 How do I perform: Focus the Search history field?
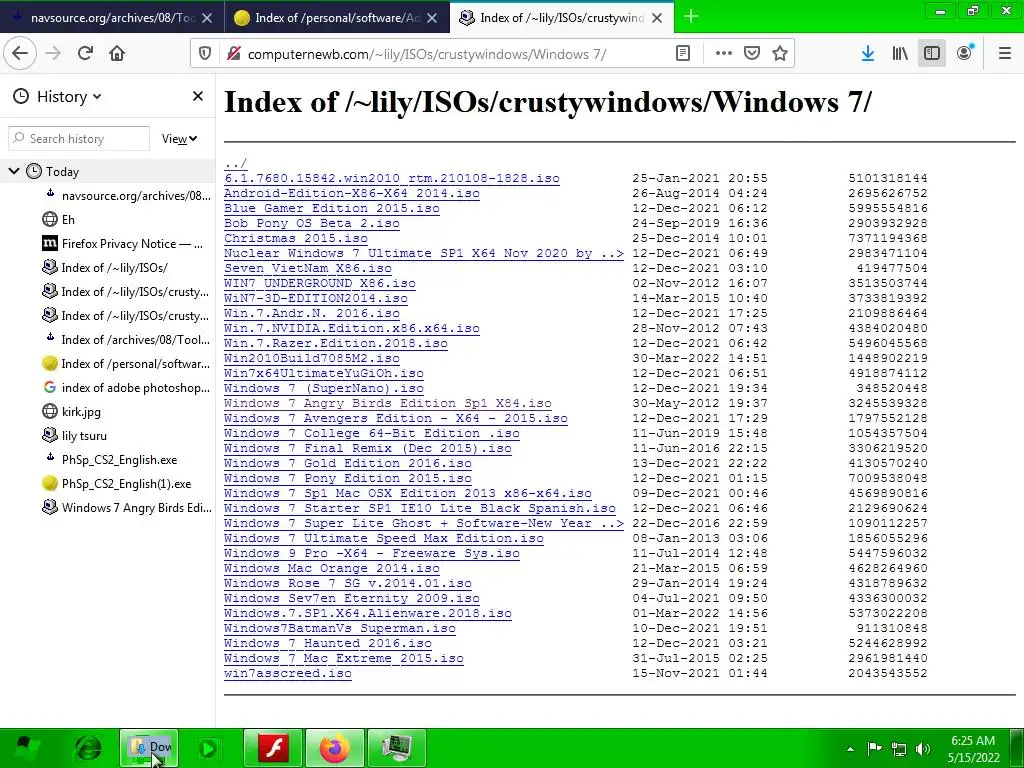79,139
